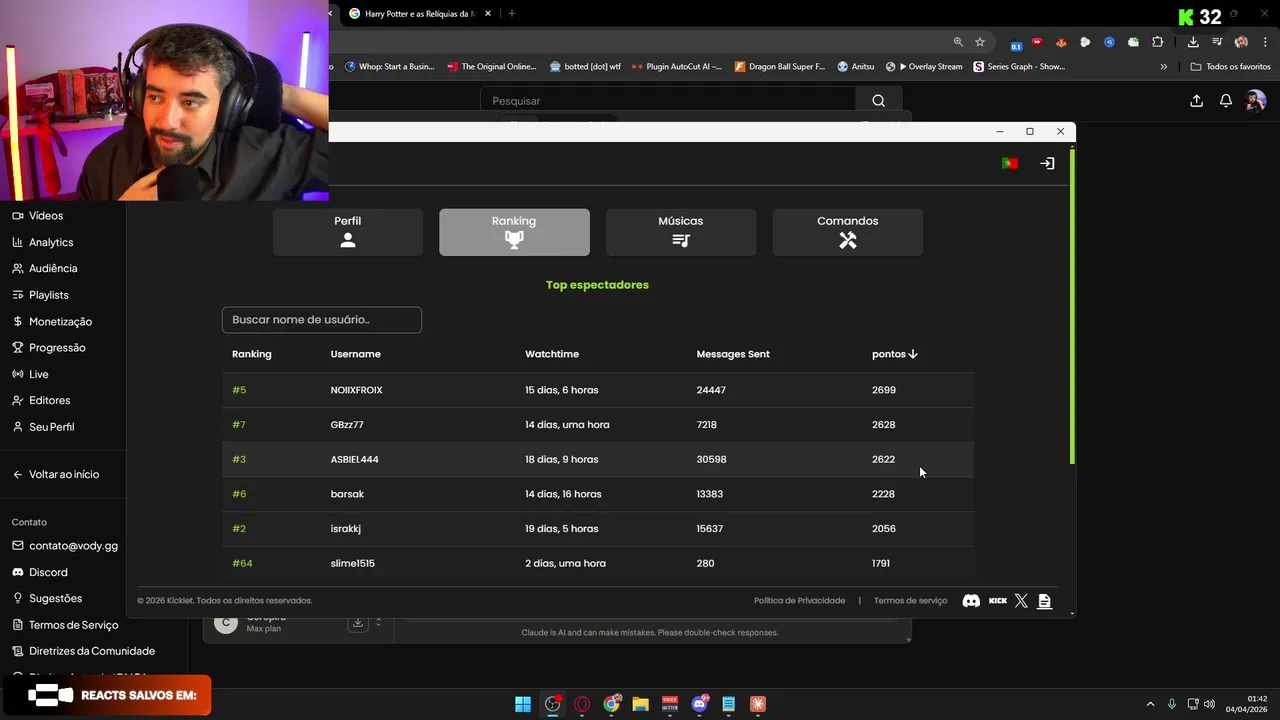Open Chrome media control icon
Screen dimensions: 1280x720
click(x=1217, y=42)
